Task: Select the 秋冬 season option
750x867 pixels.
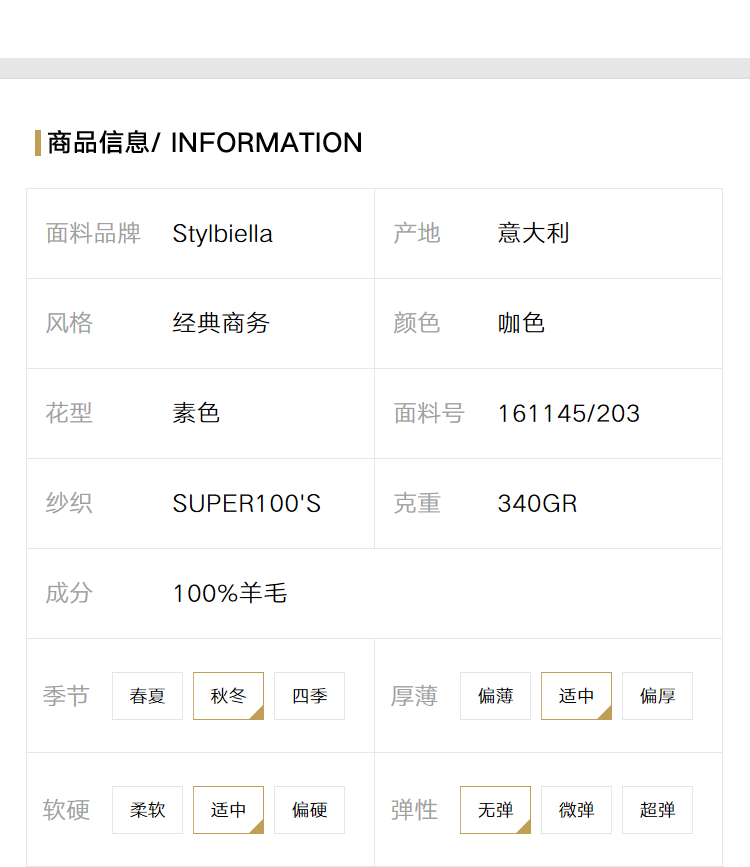Action: pyautogui.click(x=228, y=696)
